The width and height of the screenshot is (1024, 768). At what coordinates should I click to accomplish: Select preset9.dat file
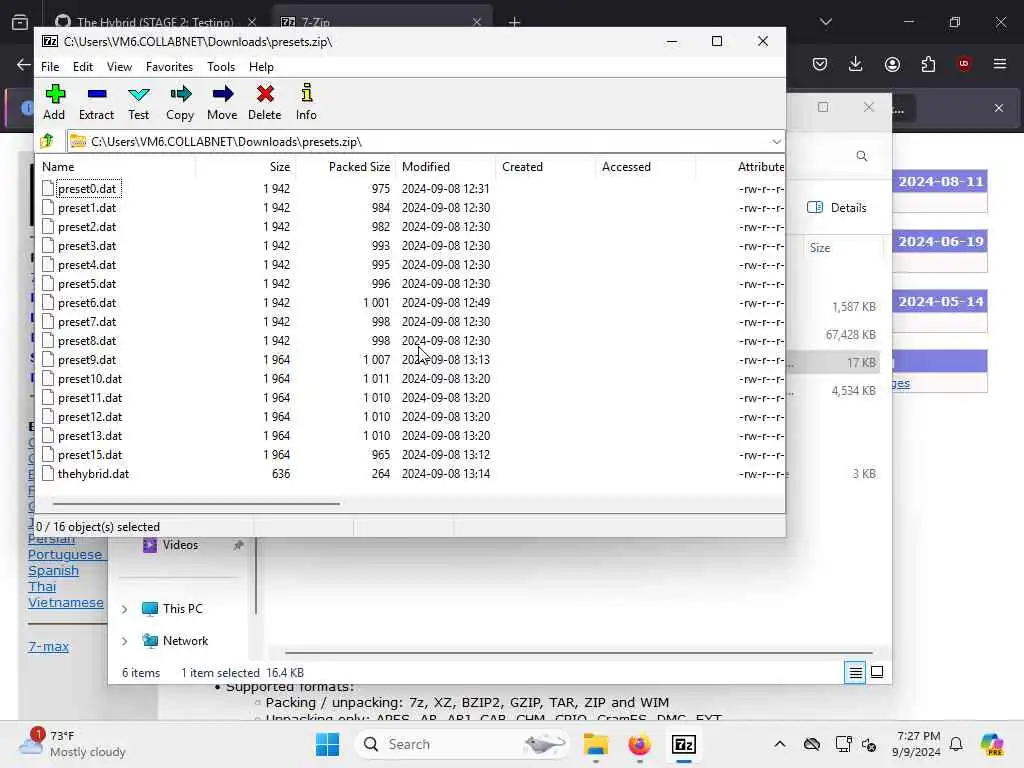pyautogui.click(x=87, y=360)
